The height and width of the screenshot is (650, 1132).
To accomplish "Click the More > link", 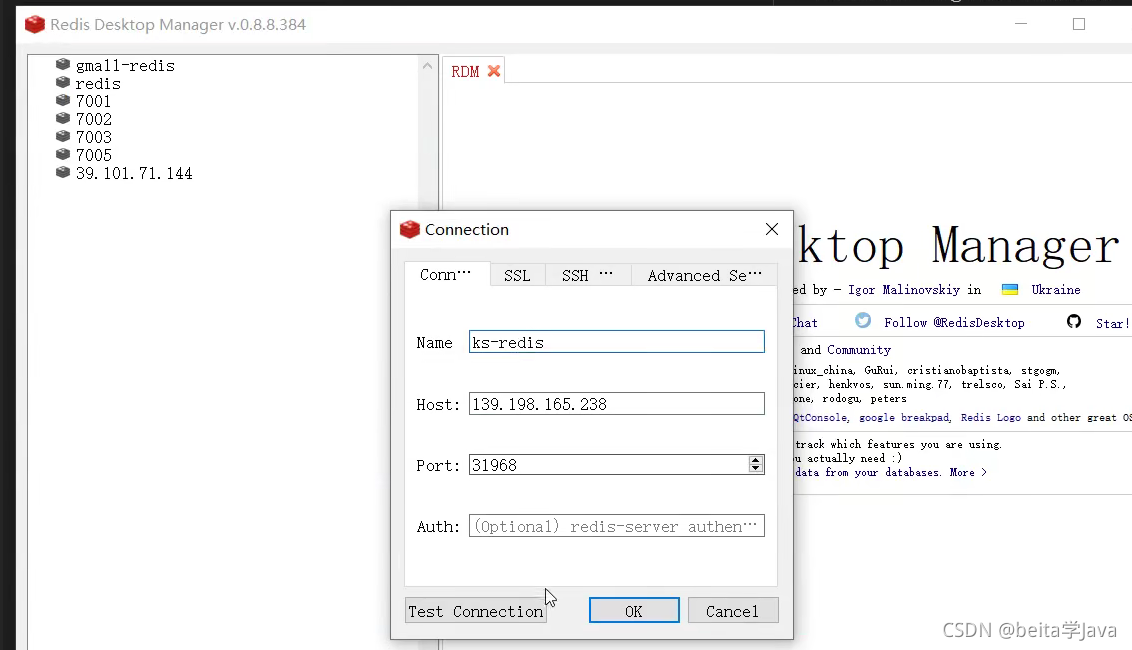I will click(x=968, y=472).
